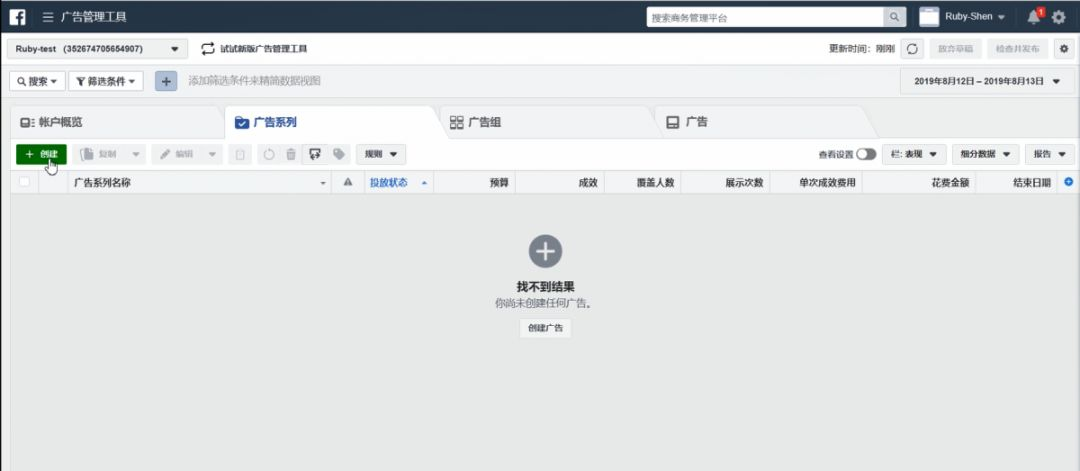Switch to the 帐户概览 tab
This screenshot has height=471, width=1080.
[117, 123]
